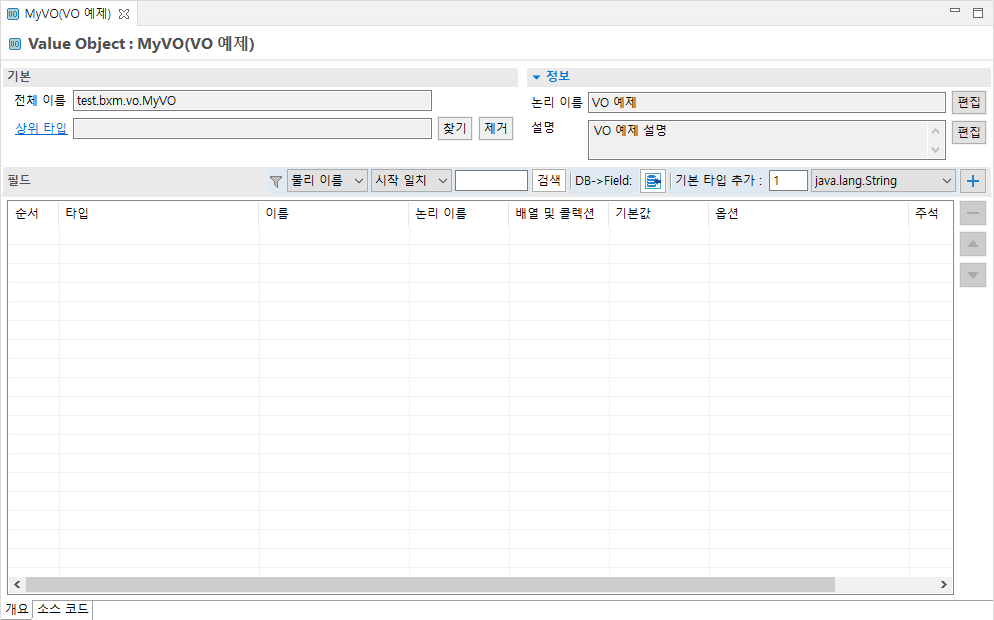Image resolution: width=994 pixels, height=620 pixels.
Task: Click the 제거 button
Action: [x=496, y=128]
